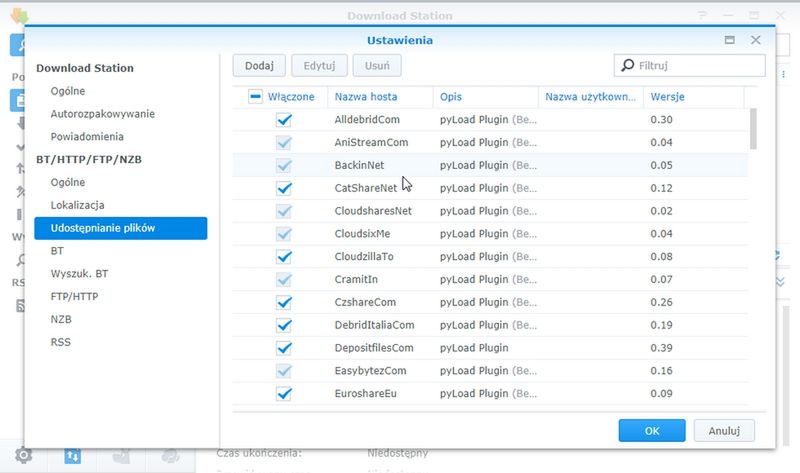
Task: Open the NZB settings page
Action: (x=61, y=319)
